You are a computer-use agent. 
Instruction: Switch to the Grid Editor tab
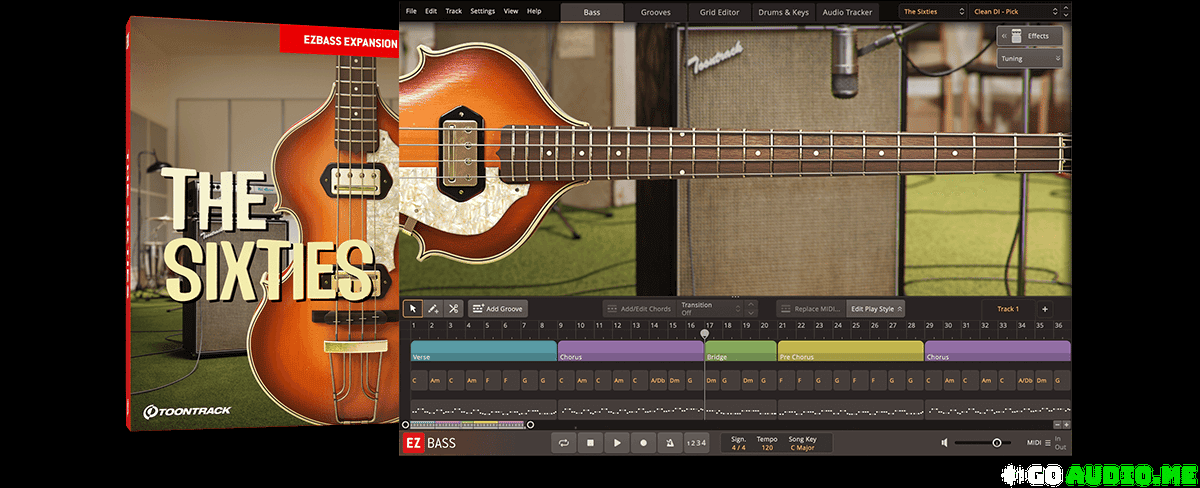[x=720, y=12]
